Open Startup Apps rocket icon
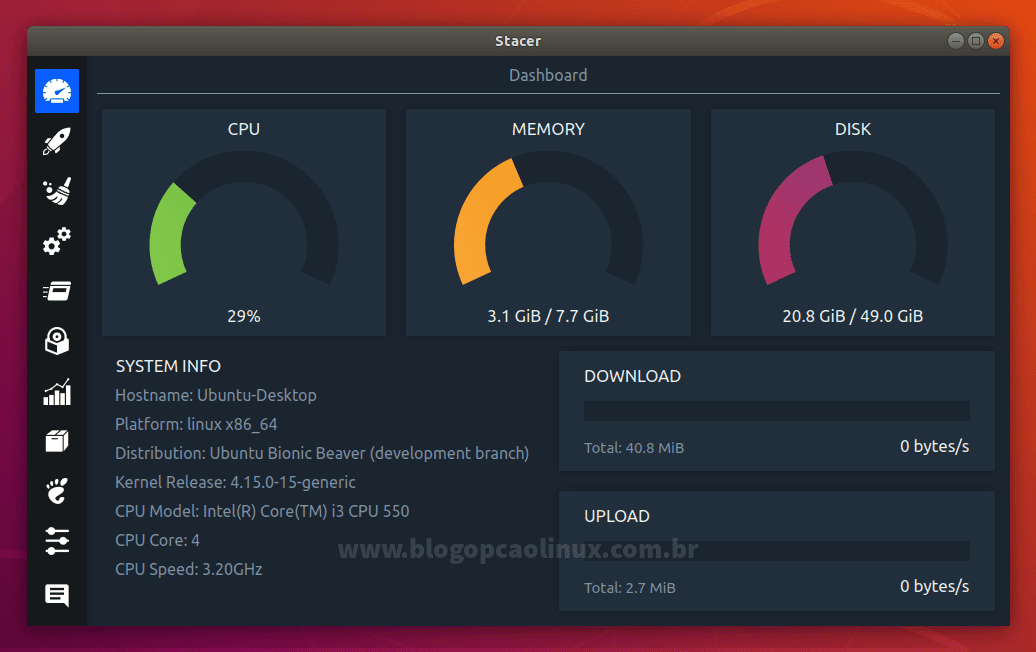The height and width of the screenshot is (652, 1036). pos(57,141)
